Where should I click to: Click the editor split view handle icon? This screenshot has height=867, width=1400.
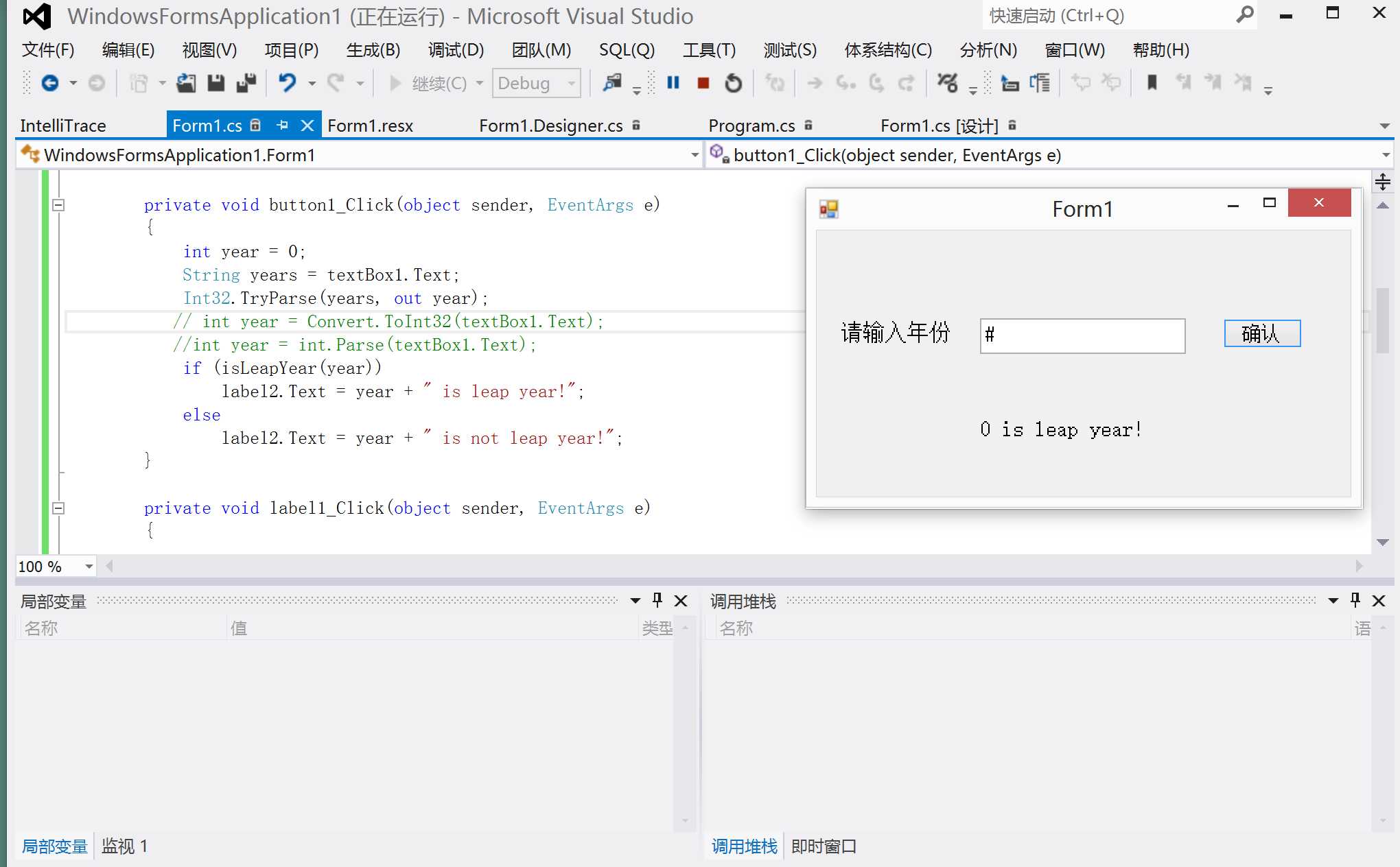pyautogui.click(x=1383, y=182)
